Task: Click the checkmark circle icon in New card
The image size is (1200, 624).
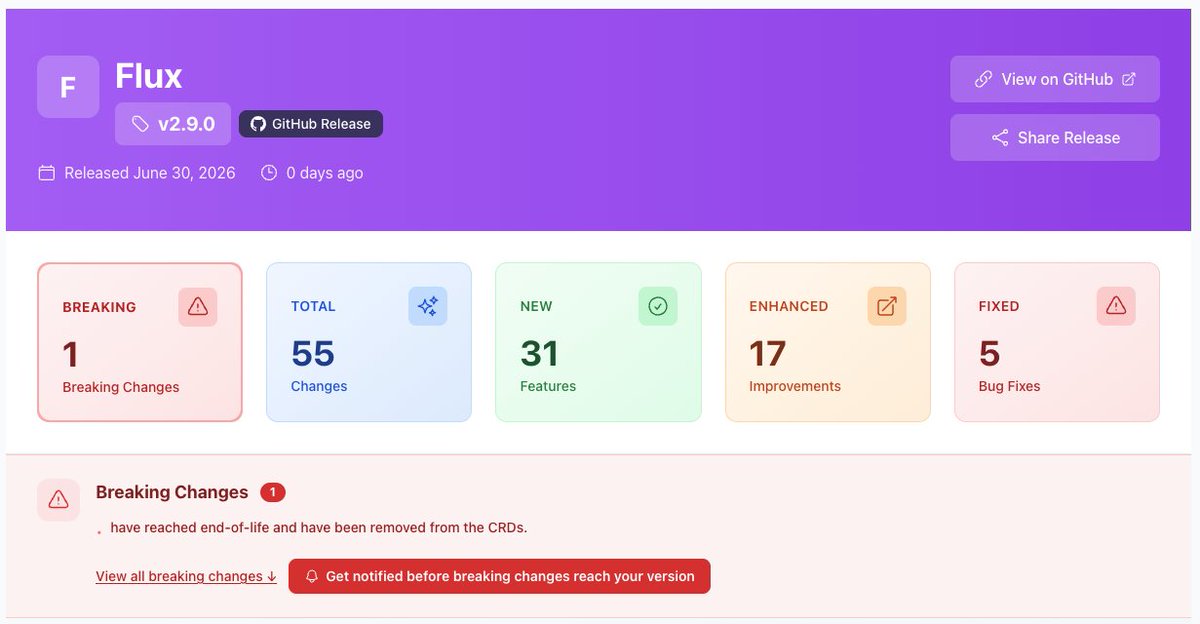Action: [657, 306]
